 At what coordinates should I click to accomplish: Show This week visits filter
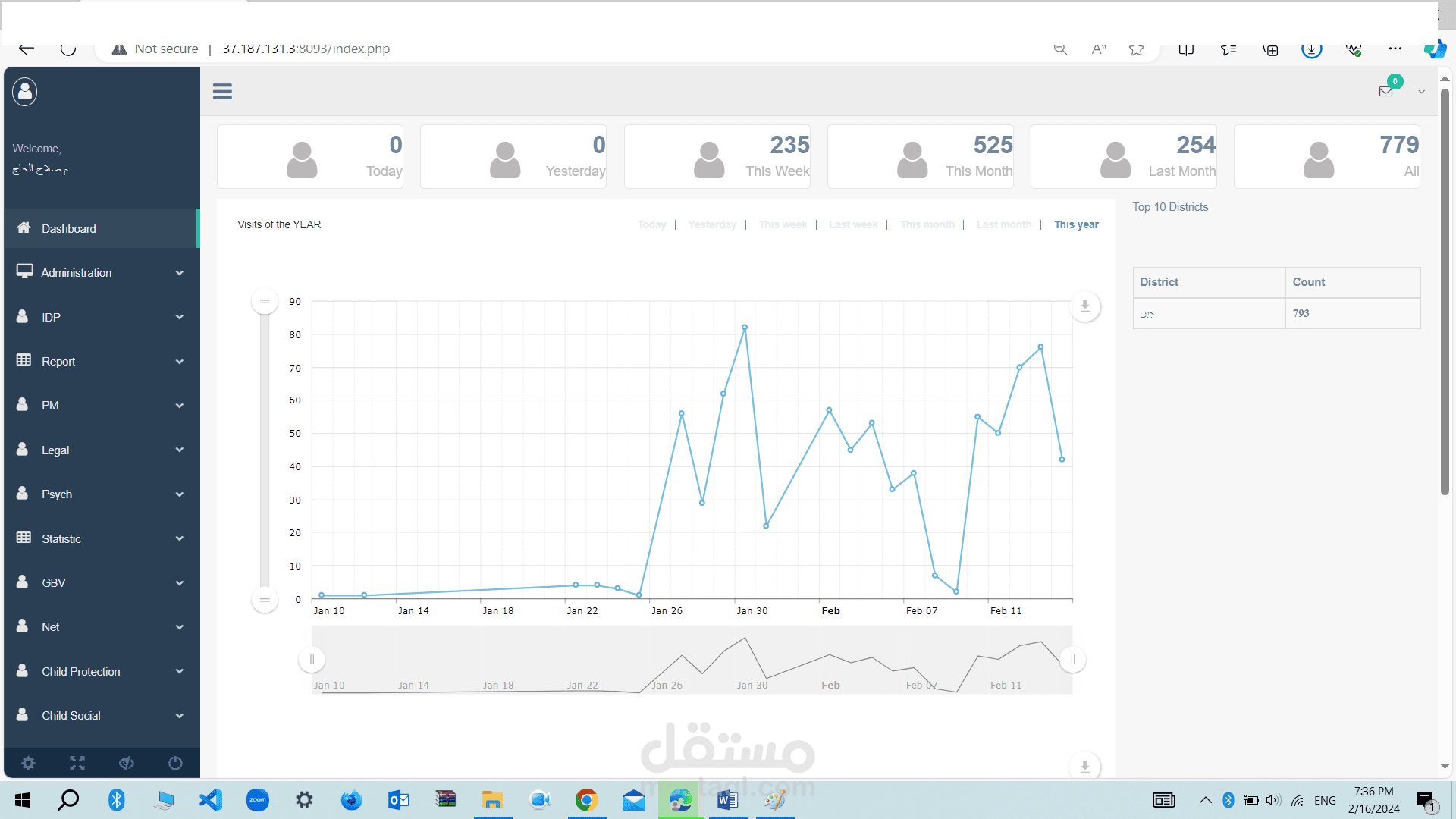pos(783,224)
